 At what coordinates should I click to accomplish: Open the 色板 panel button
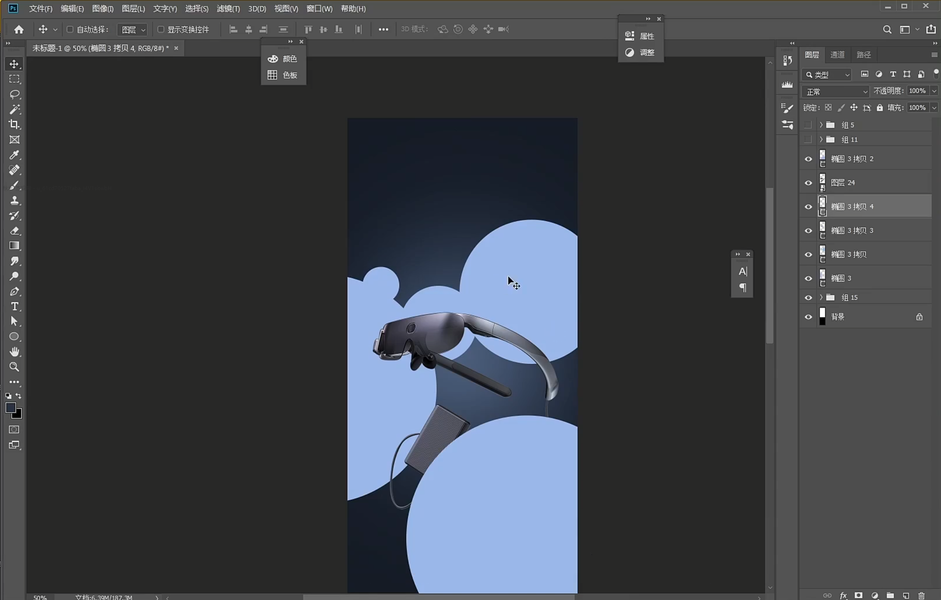[283, 75]
